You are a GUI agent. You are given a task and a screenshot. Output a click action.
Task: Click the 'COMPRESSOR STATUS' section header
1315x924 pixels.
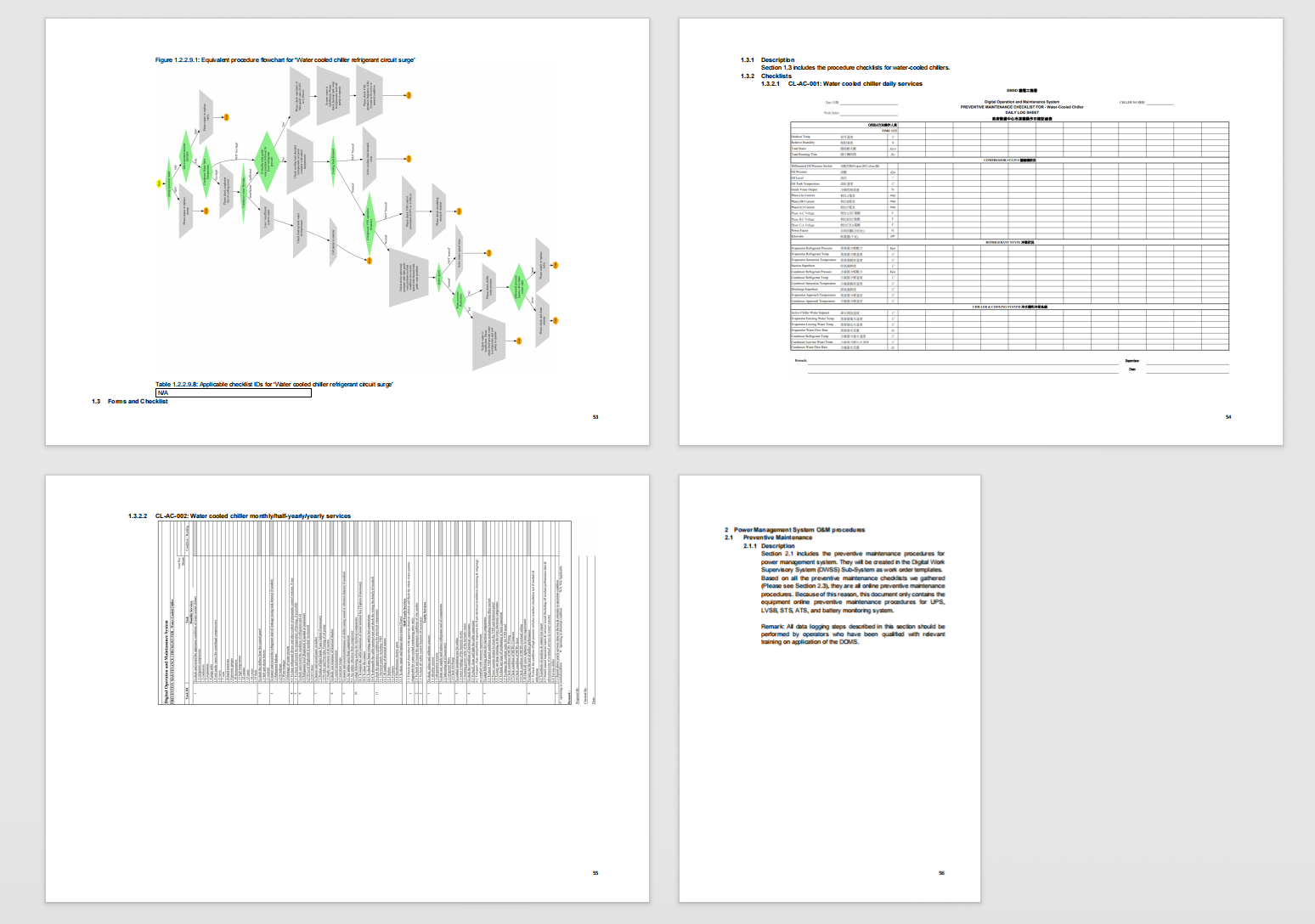coord(1009,160)
